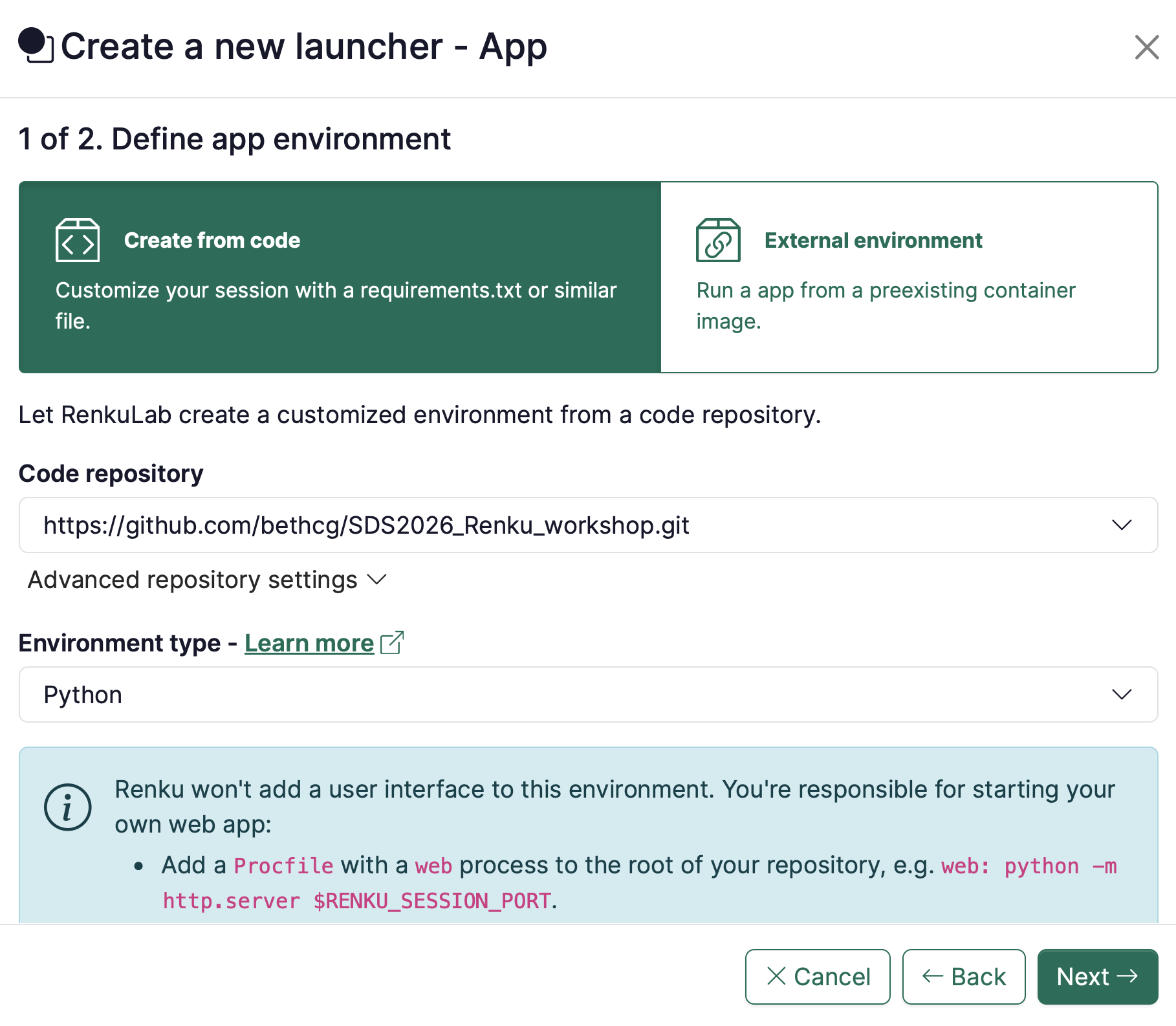Screen dimensions: 1176x1026
Task: Click the 'Code repository' label
Action: (111, 474)
